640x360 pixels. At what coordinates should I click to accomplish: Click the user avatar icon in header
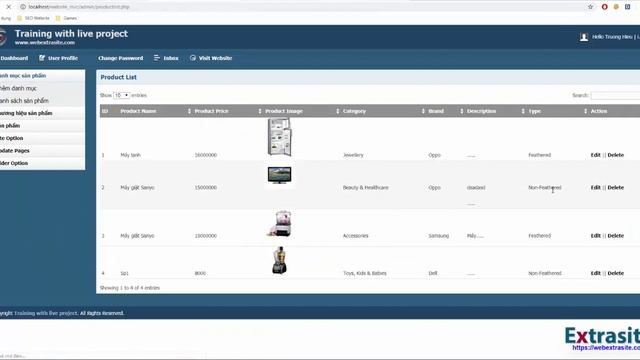point(584,37)
